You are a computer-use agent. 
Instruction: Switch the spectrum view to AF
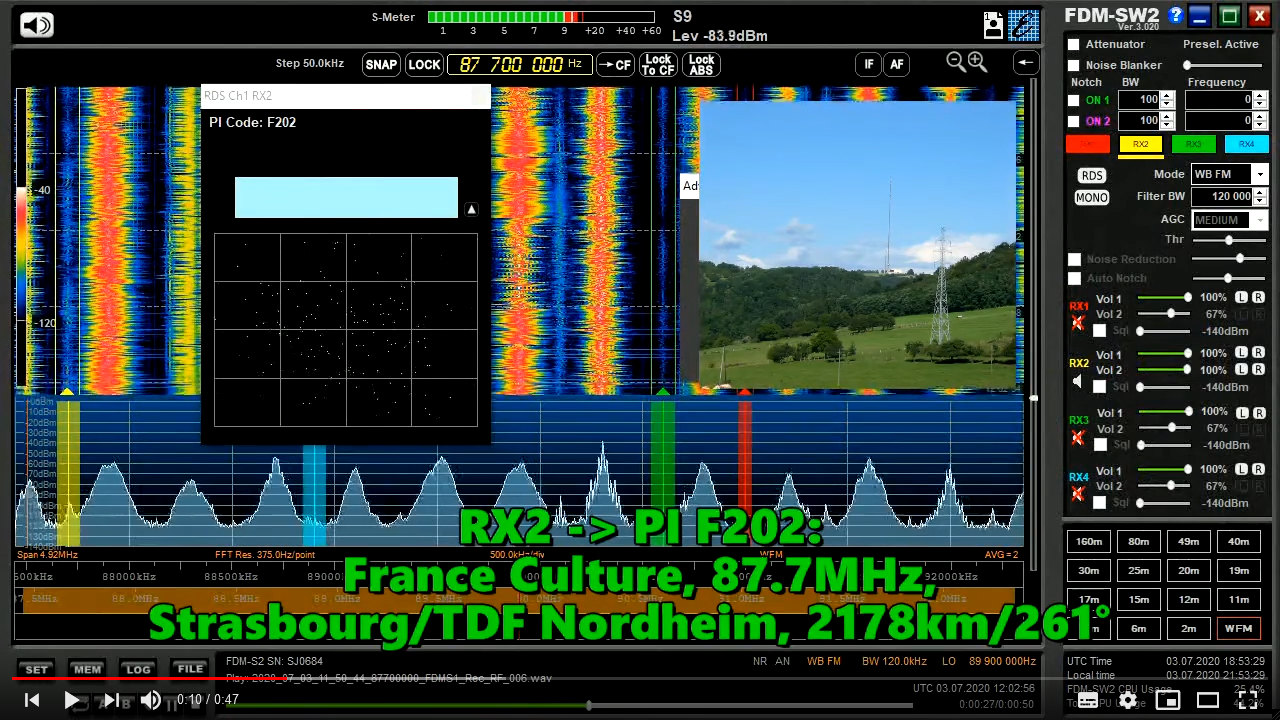coord(897,64)
